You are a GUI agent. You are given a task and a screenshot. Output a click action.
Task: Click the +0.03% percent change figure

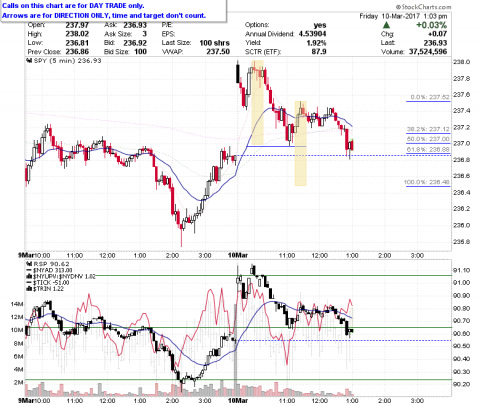coord(431,25)
